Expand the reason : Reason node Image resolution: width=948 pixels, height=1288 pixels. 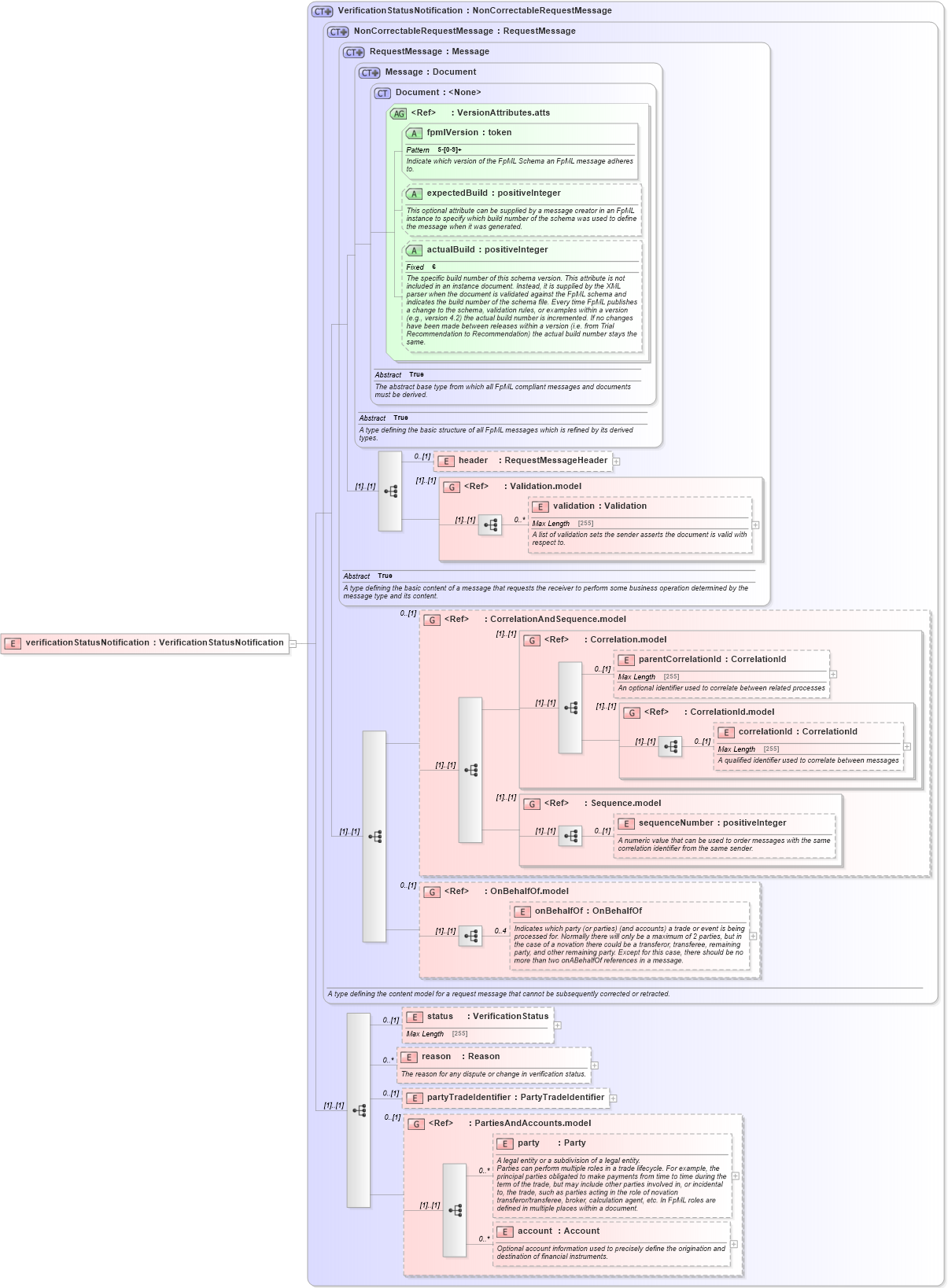pos(595,1065)
